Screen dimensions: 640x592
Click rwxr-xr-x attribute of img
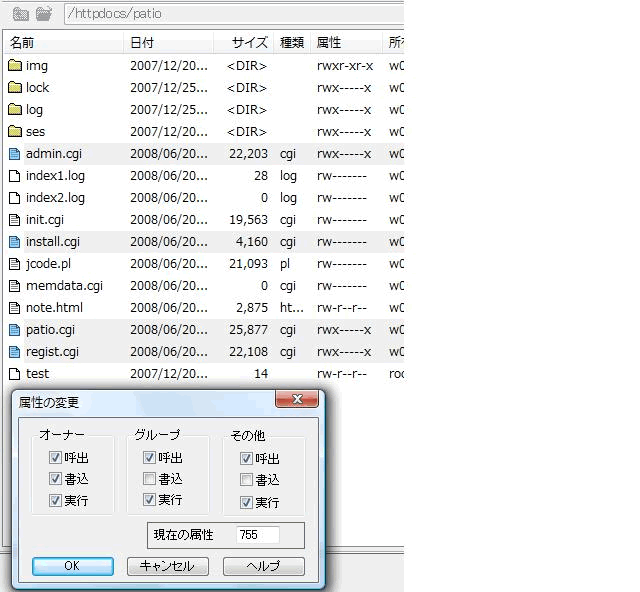[x=345, y=65]
